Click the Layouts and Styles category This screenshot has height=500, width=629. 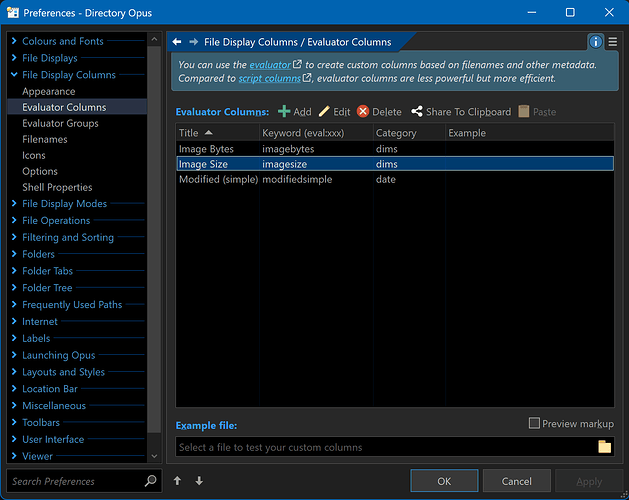click(x=63, y=372)
